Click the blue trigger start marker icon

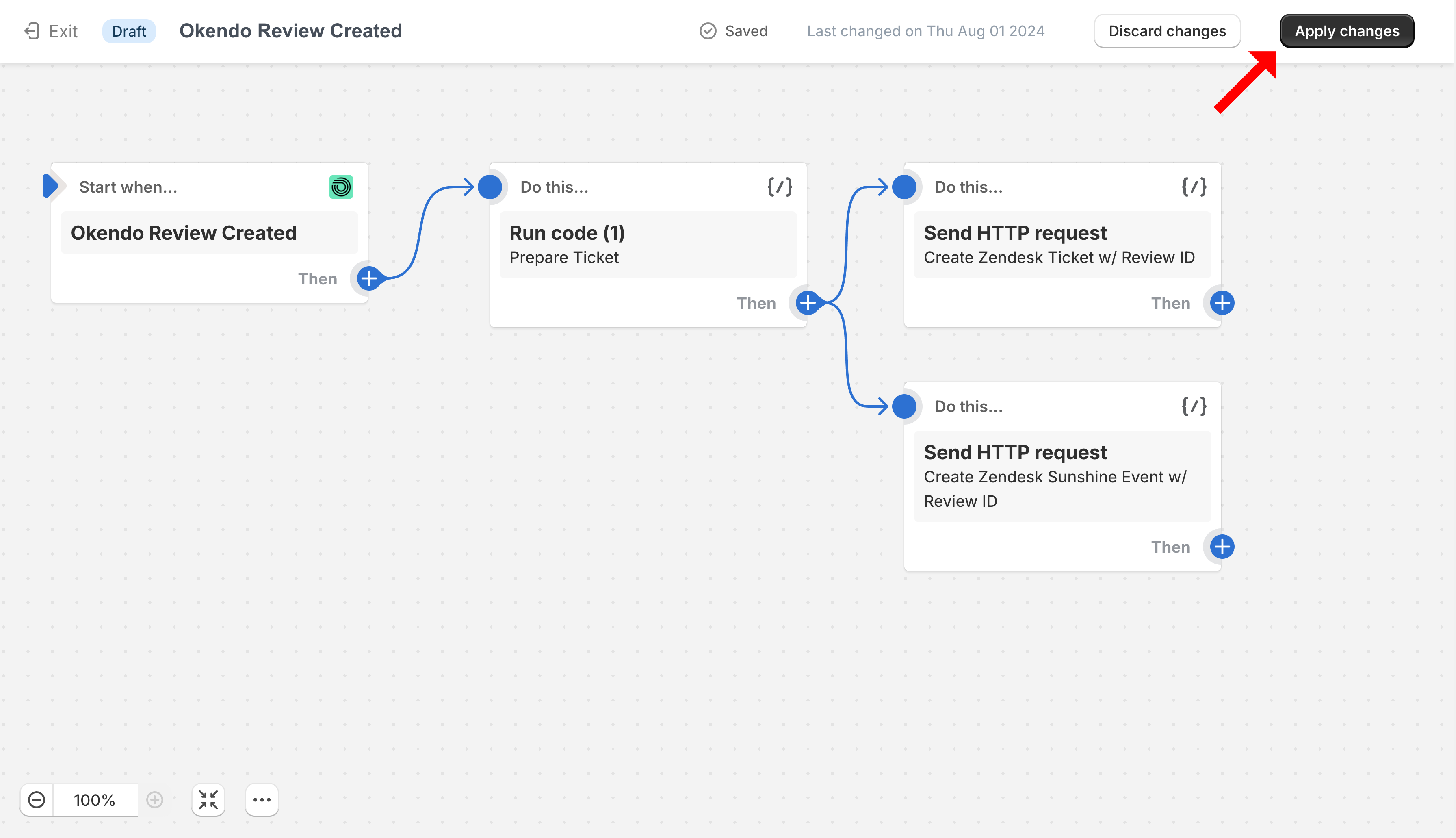pos(51,186)
